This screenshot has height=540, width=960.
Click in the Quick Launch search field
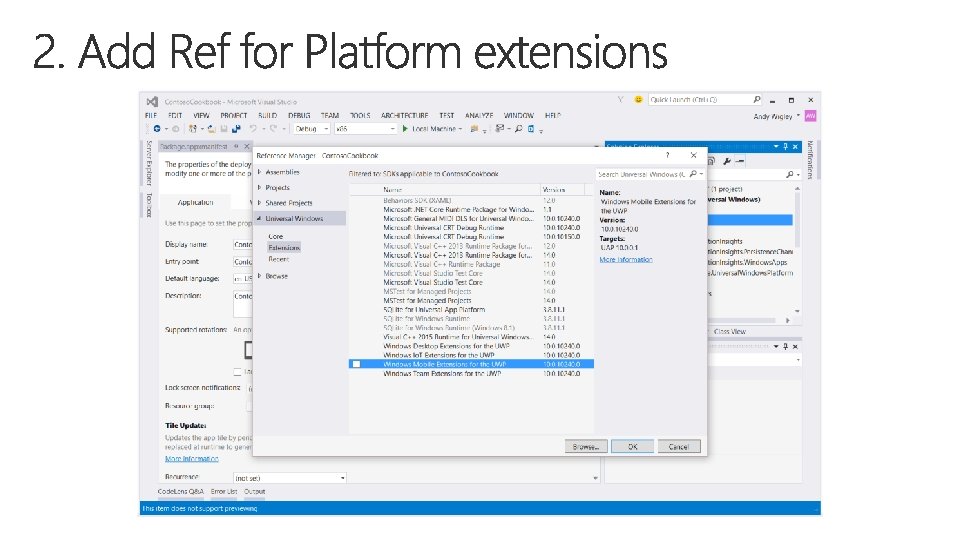(x=700, y=99)
